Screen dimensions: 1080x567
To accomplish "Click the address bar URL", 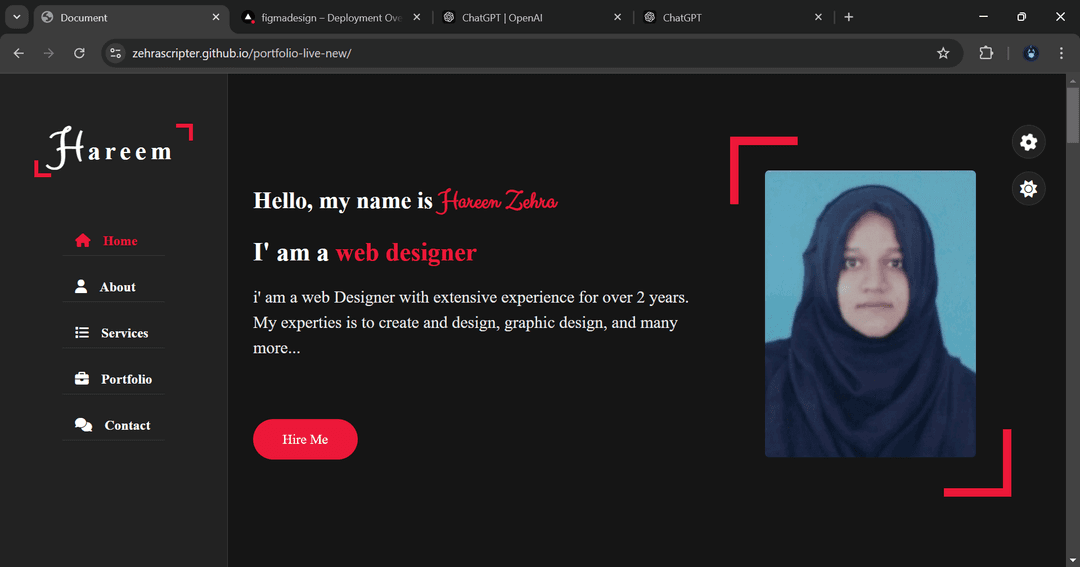I will pos(242,53).
